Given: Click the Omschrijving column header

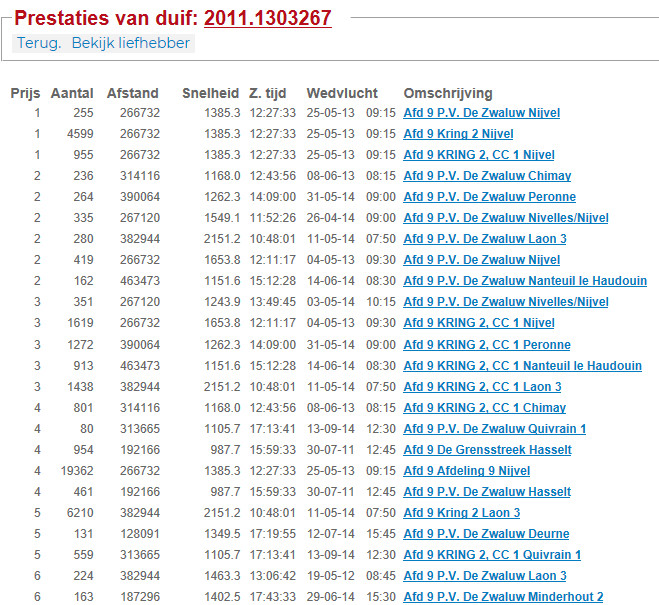Looking at the screenshot, I should [x=448, y=93].
